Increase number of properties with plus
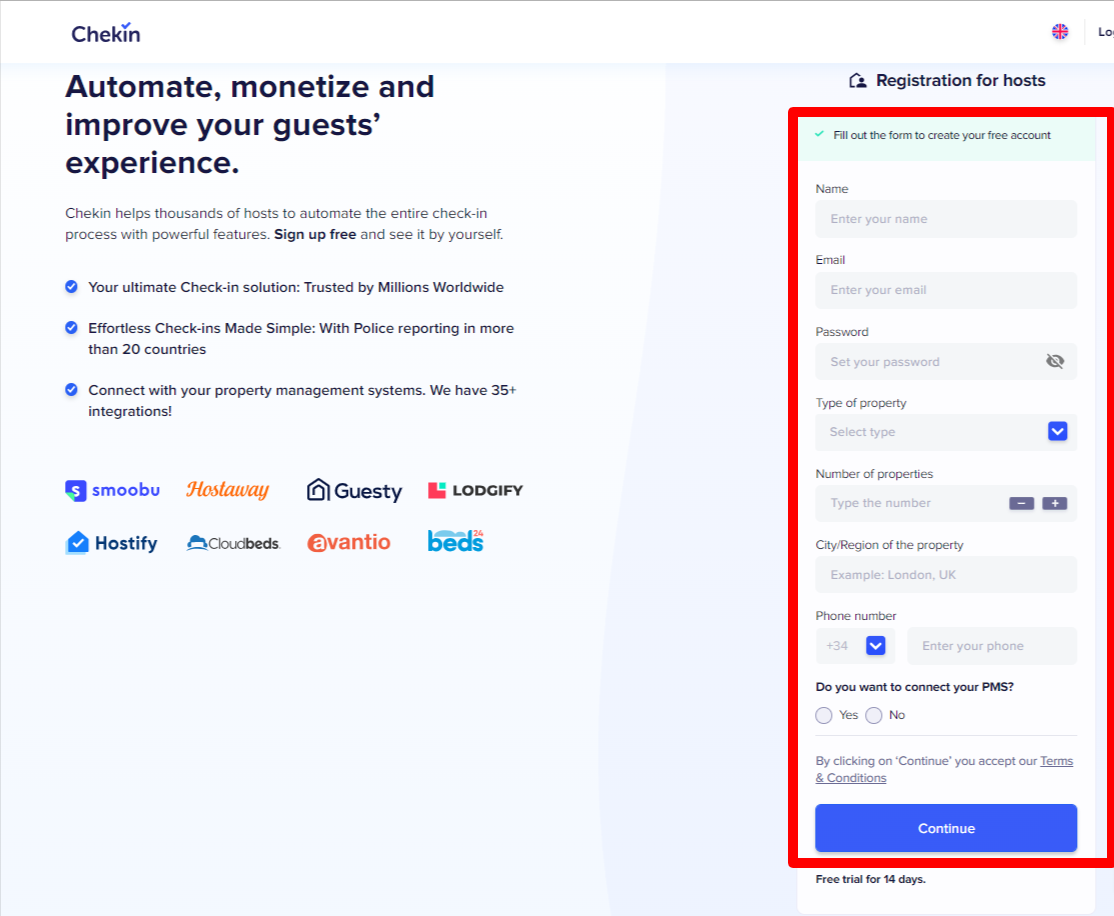Viewport: 1114px width, 916px height. click(1055, 503)
